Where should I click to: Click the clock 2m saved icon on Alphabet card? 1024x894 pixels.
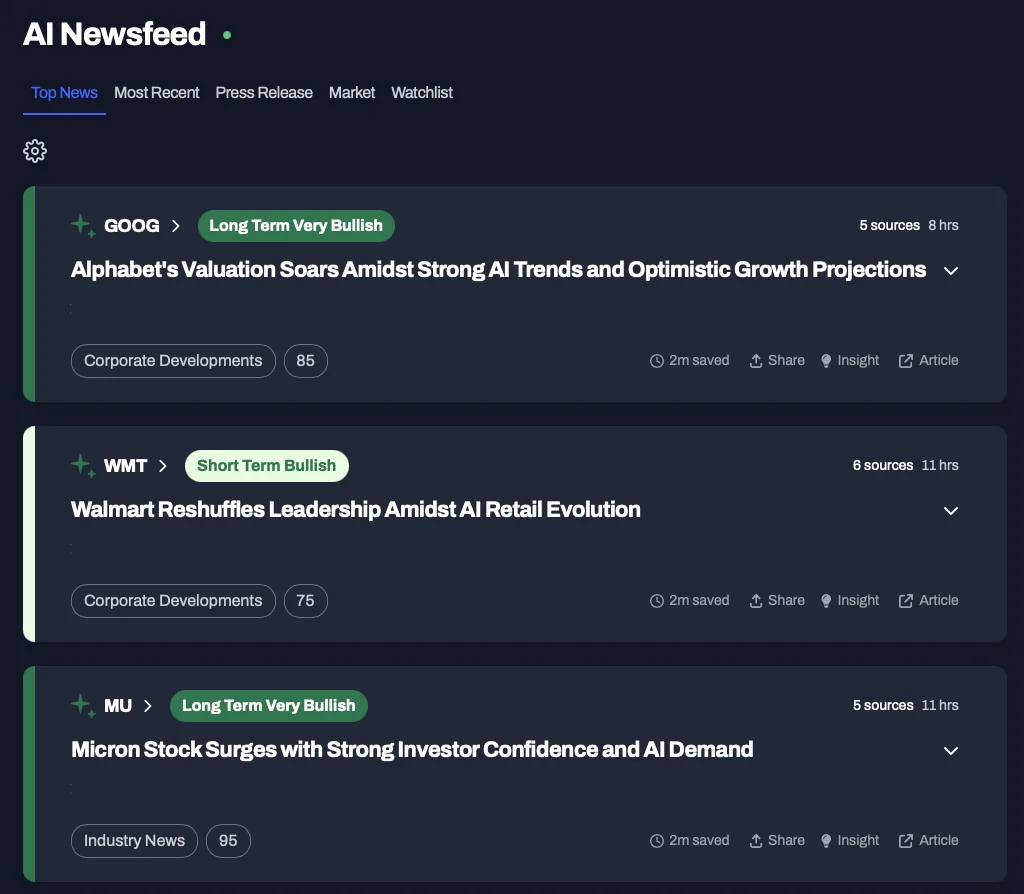(657, 361)
